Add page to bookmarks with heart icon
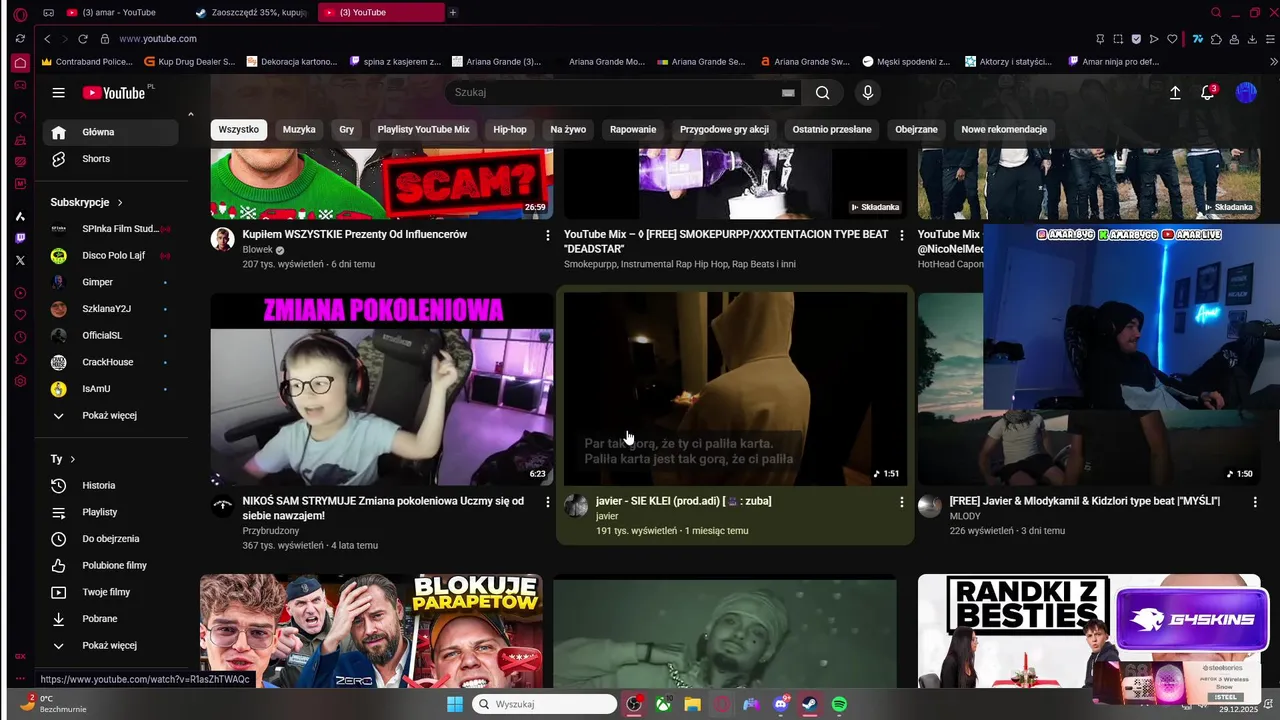 click(x=1172, y=39)
